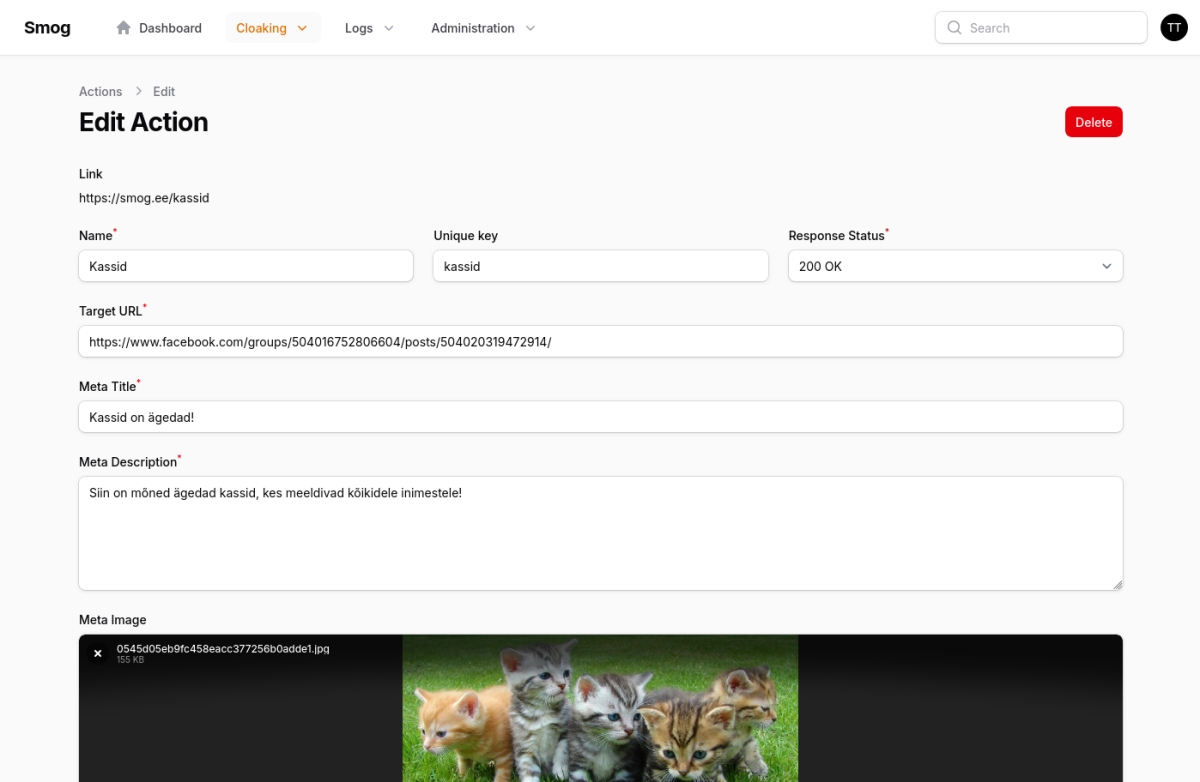
Task: Select the Target URL text box
Action: [x=600, y=341]
